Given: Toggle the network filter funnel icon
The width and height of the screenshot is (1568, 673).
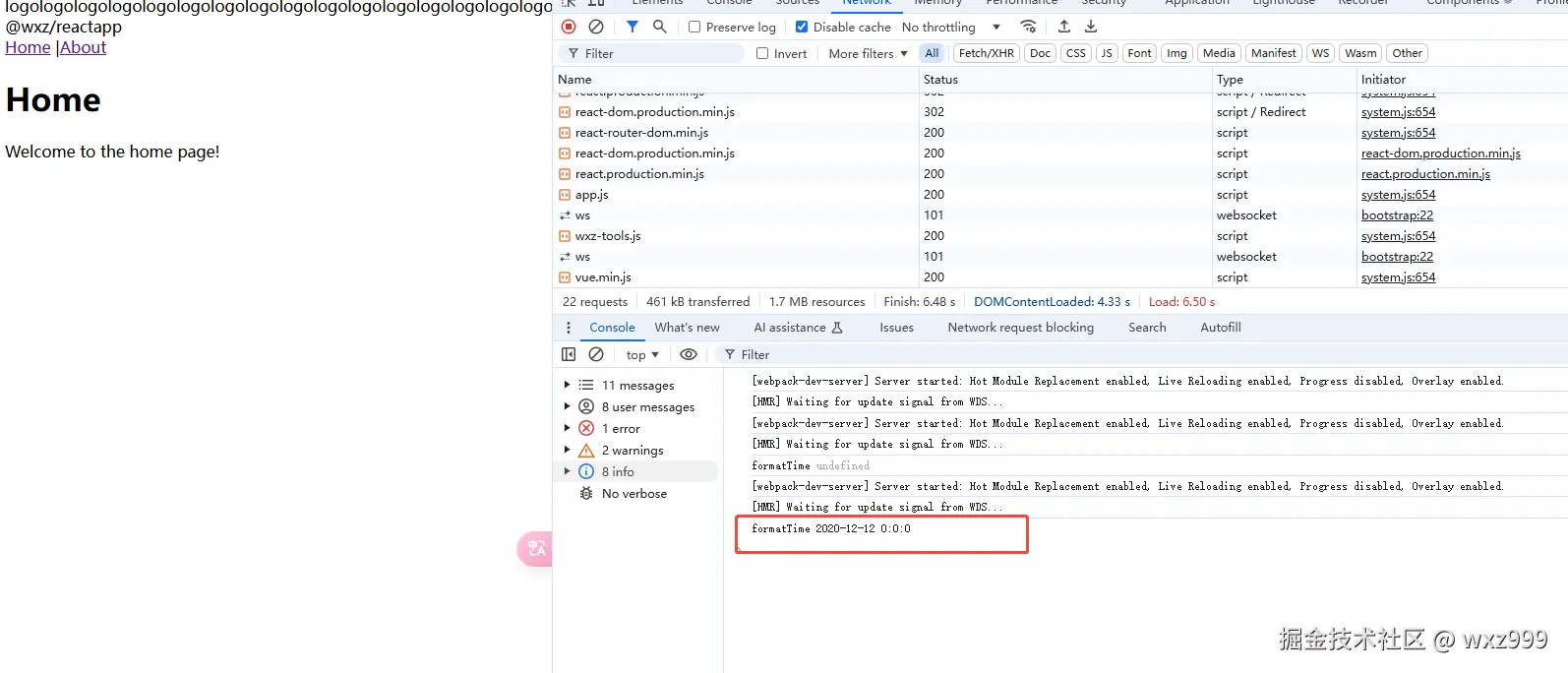Looking at the screenshot, I should pyautogui.click(x=633, y=27).
